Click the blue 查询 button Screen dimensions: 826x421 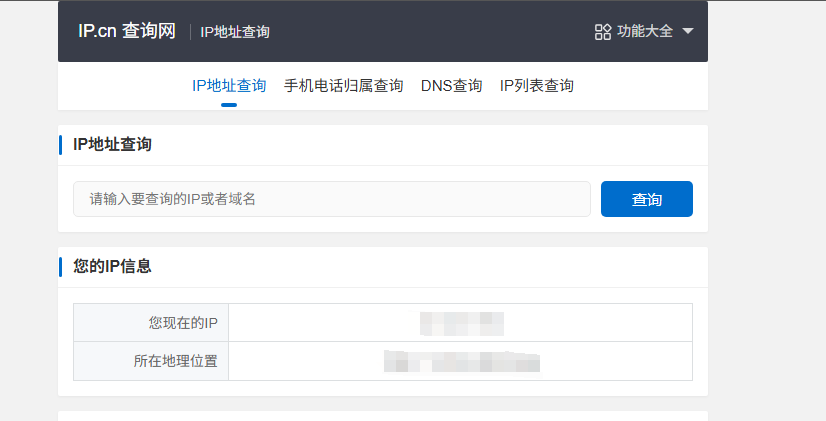click(647, 199)
